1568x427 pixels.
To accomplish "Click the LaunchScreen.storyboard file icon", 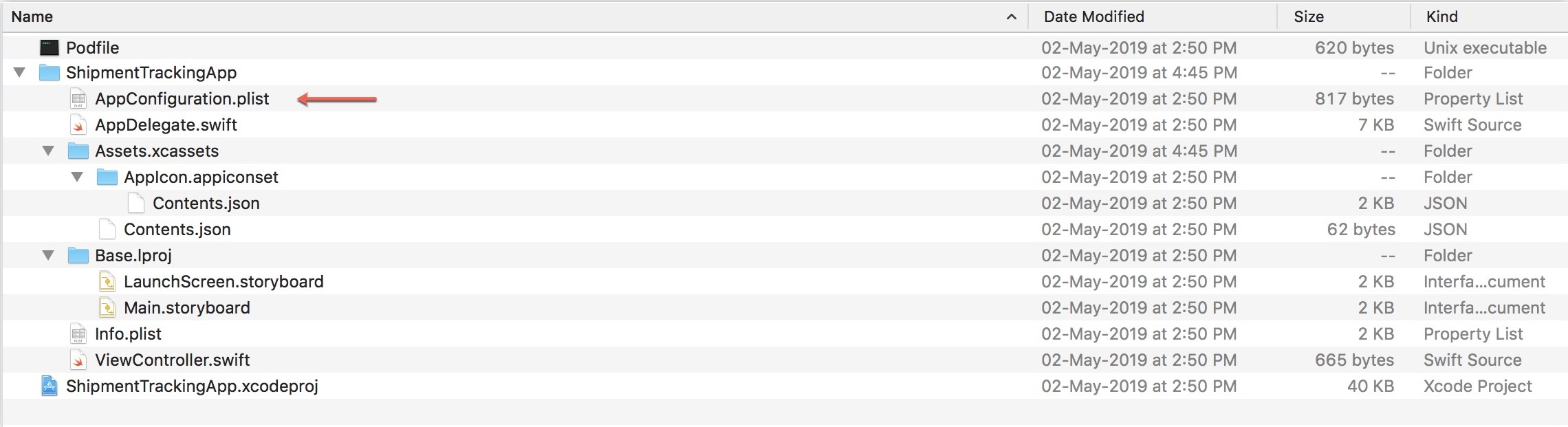I will point(107,282).
